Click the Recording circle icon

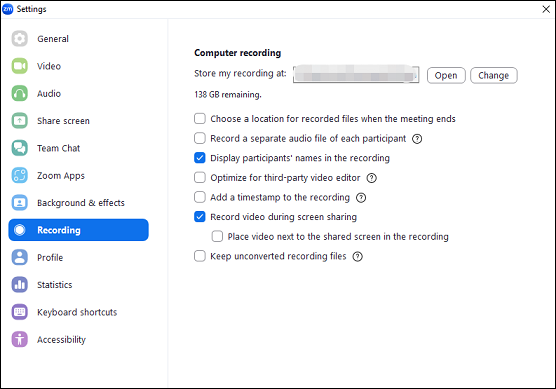click(x=20, y=230)
